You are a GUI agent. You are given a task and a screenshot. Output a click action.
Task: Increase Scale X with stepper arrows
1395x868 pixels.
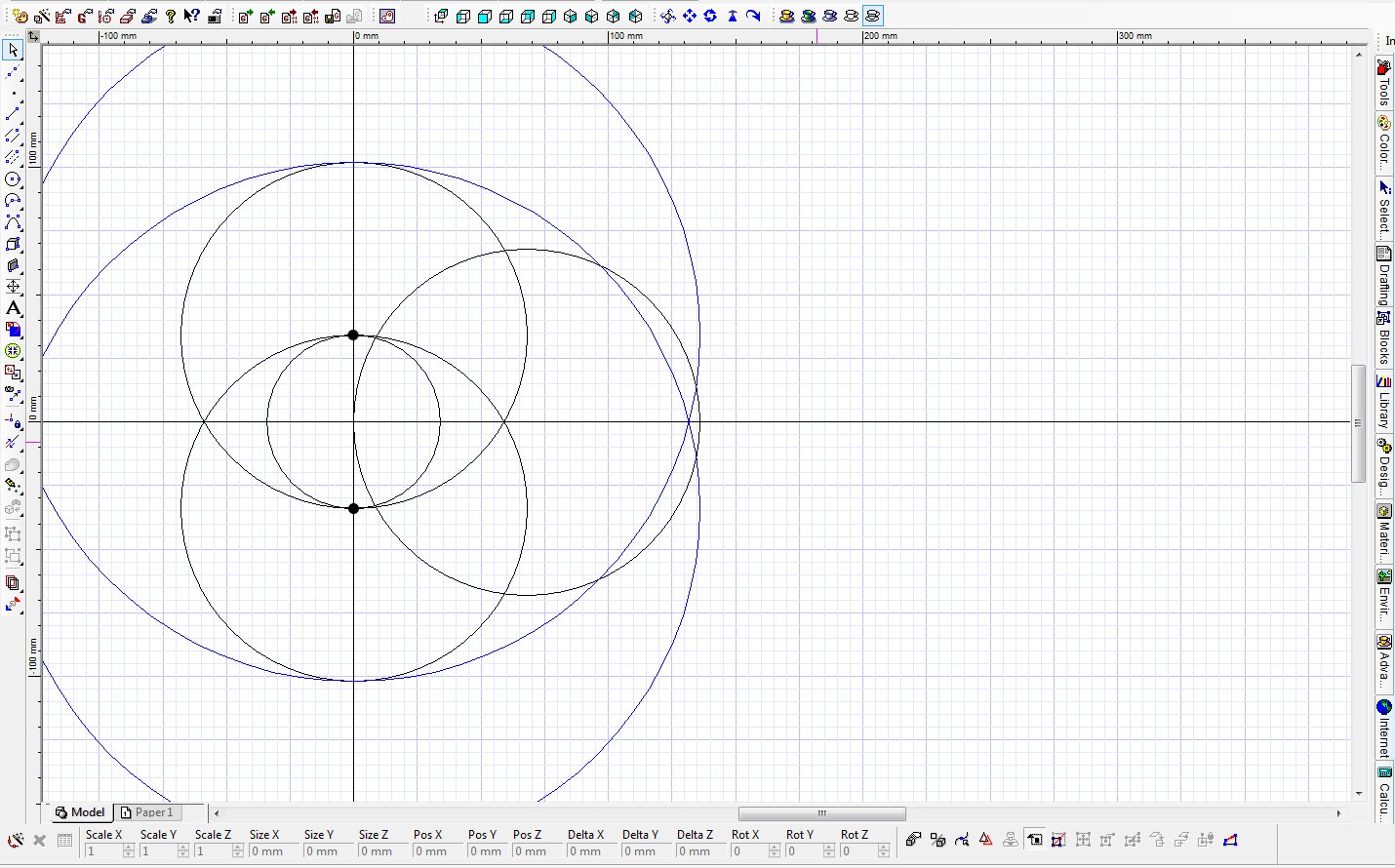coord(129,848)
